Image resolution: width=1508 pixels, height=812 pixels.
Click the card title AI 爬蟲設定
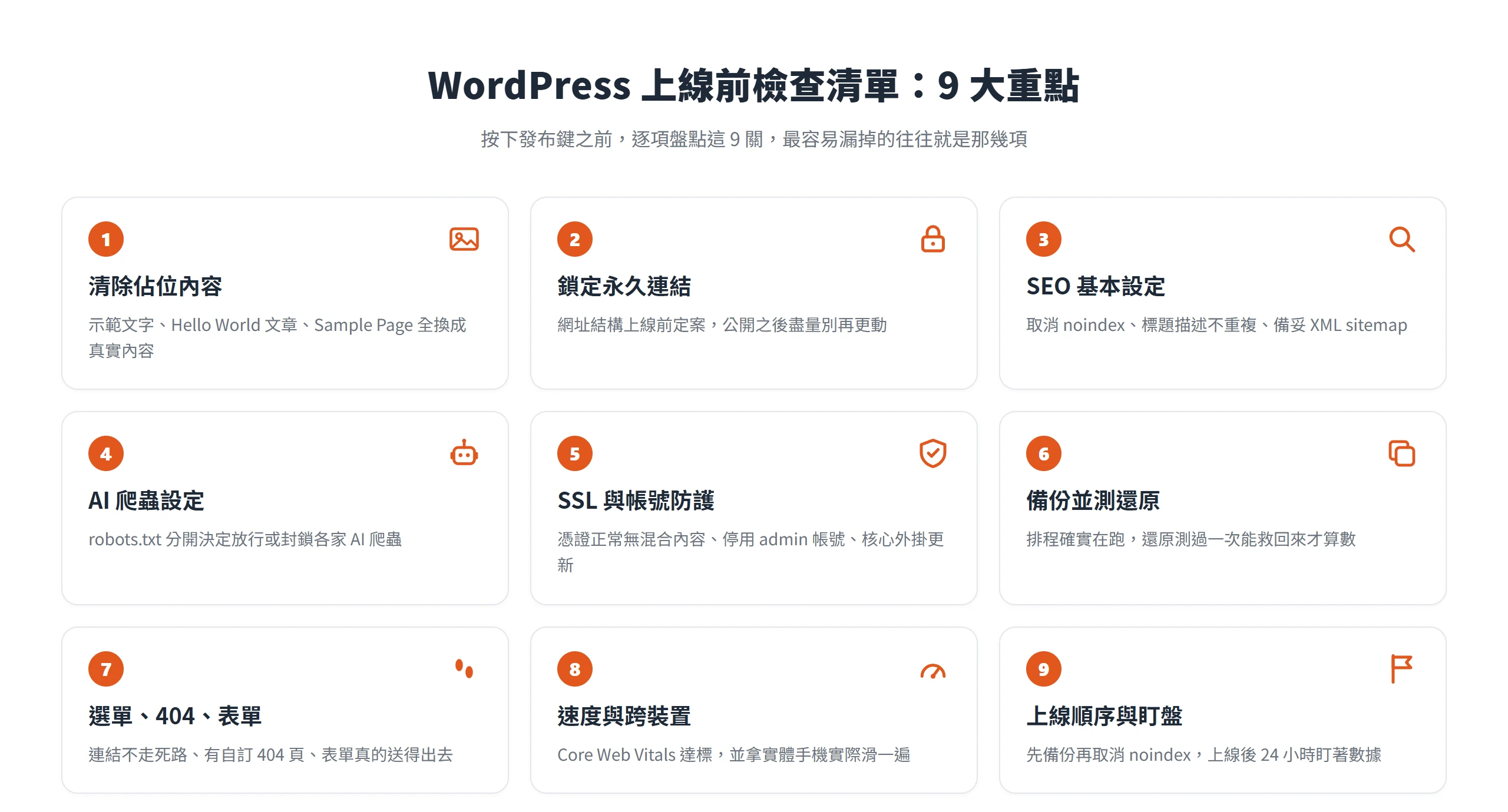[x=146, y=501]
